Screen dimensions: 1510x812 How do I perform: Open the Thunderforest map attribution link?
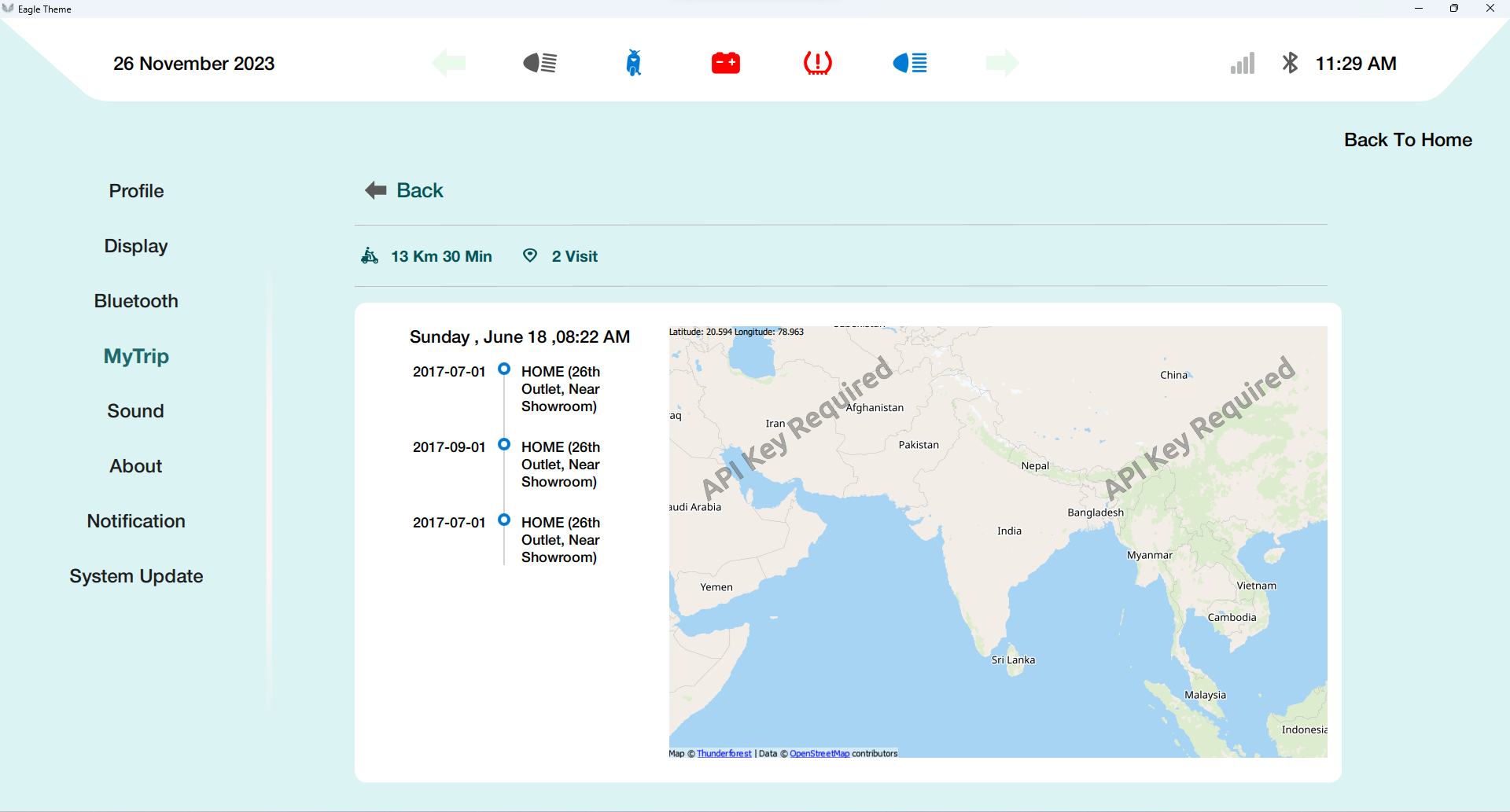coord(724,753)
